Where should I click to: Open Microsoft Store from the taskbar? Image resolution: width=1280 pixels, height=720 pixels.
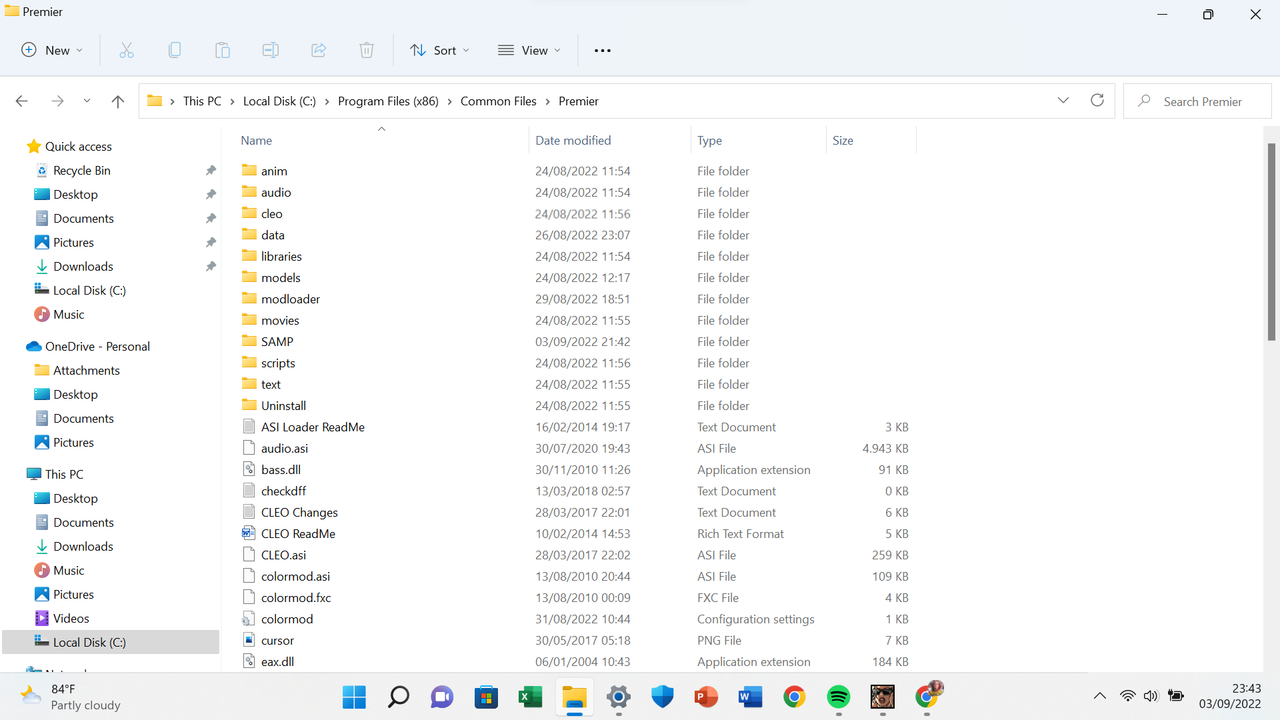[x=486, y=696]
